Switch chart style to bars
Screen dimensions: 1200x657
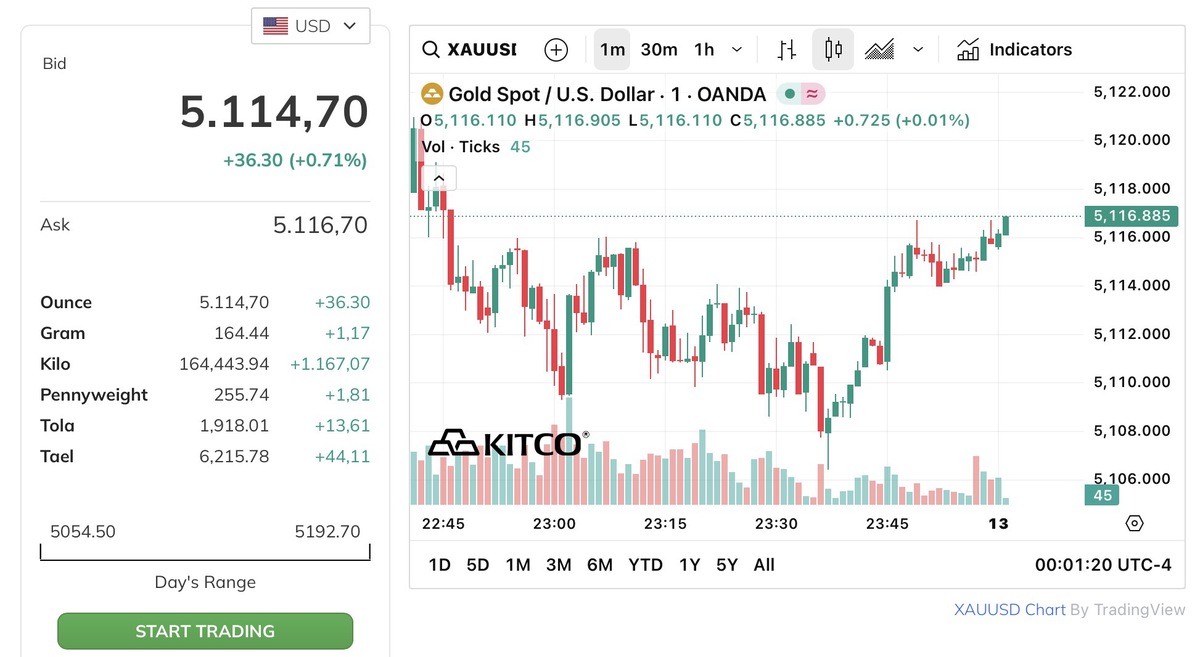point(787,50)
